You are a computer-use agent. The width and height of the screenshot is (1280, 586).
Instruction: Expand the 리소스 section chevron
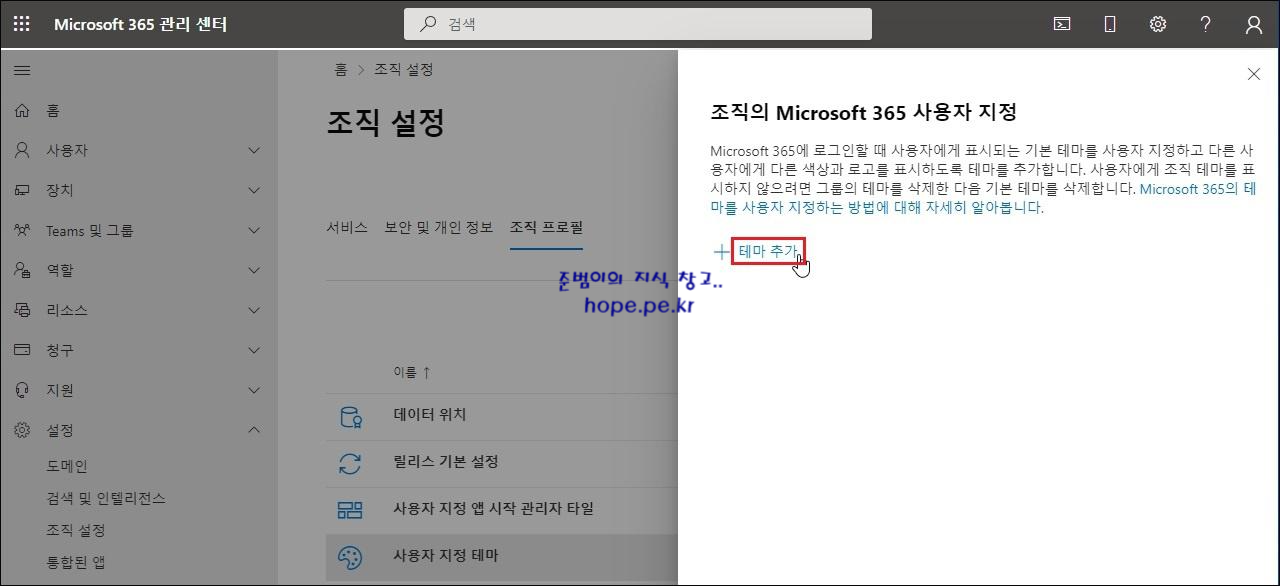[x=254, y=310]
